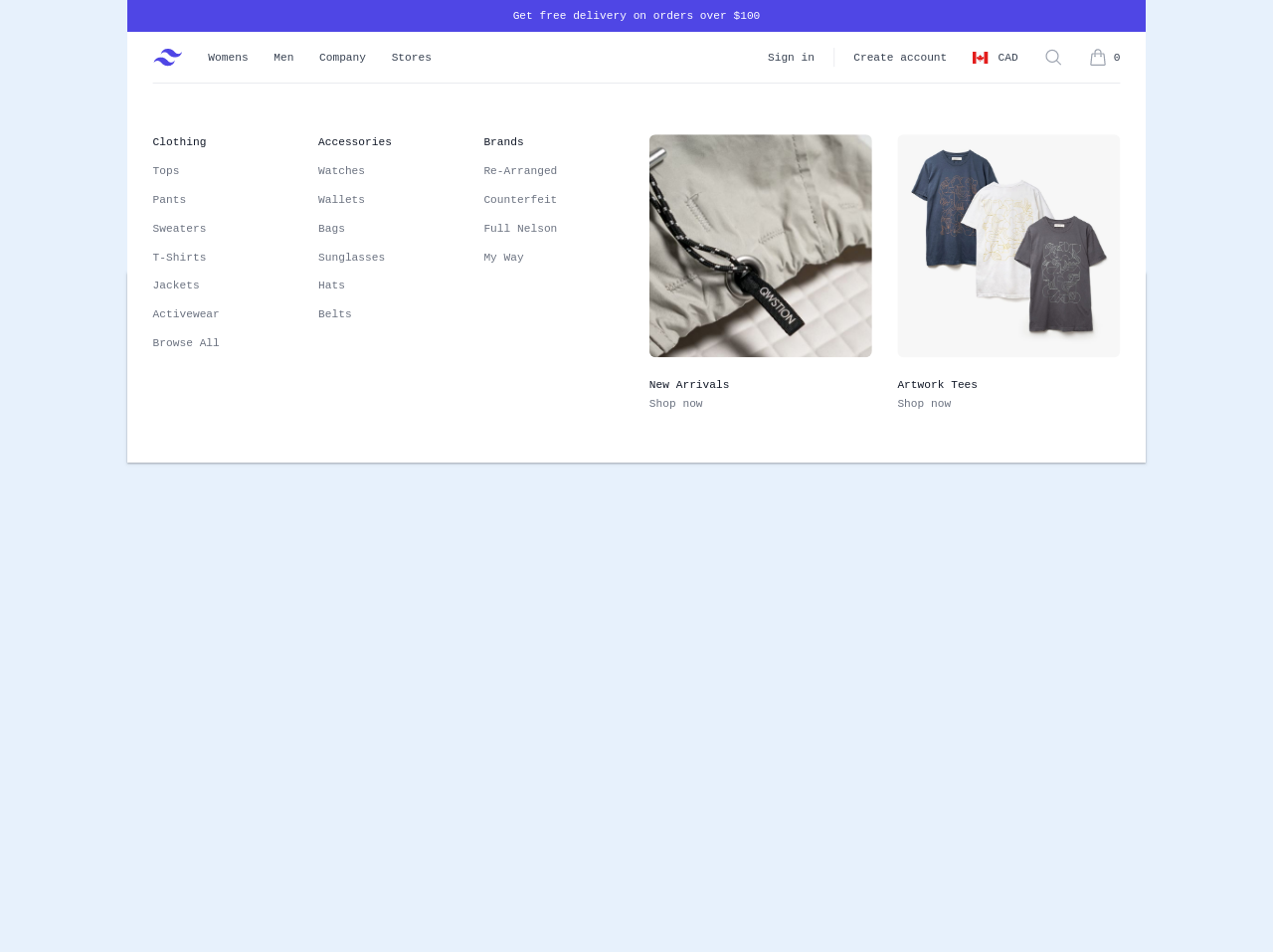Click the free delivery promo banner
This screenshot has height=952, width=1273.
pyautogui.click(x=636, y=16)
